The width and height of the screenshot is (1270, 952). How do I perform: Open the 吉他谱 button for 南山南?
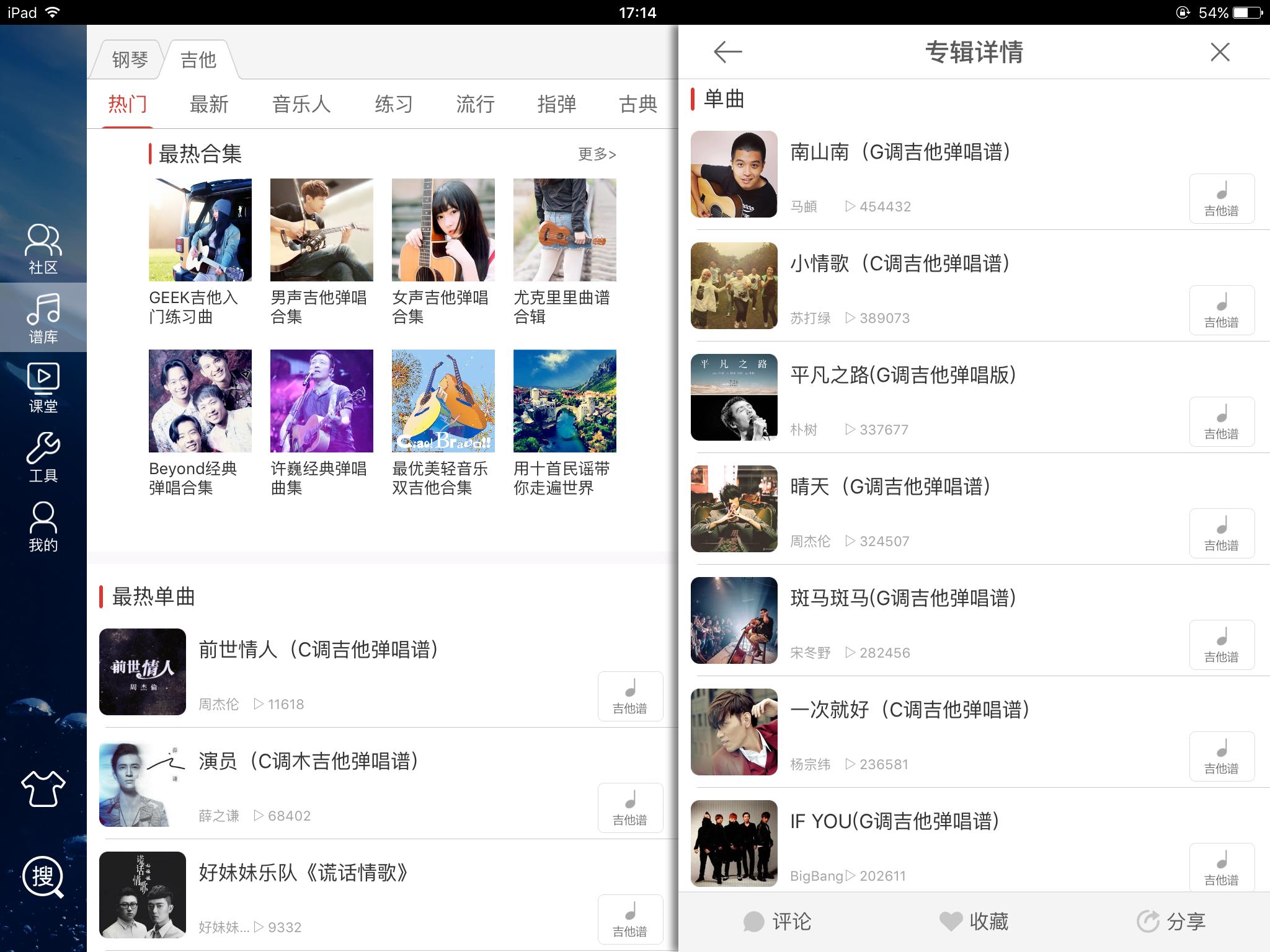point(1221,198)
